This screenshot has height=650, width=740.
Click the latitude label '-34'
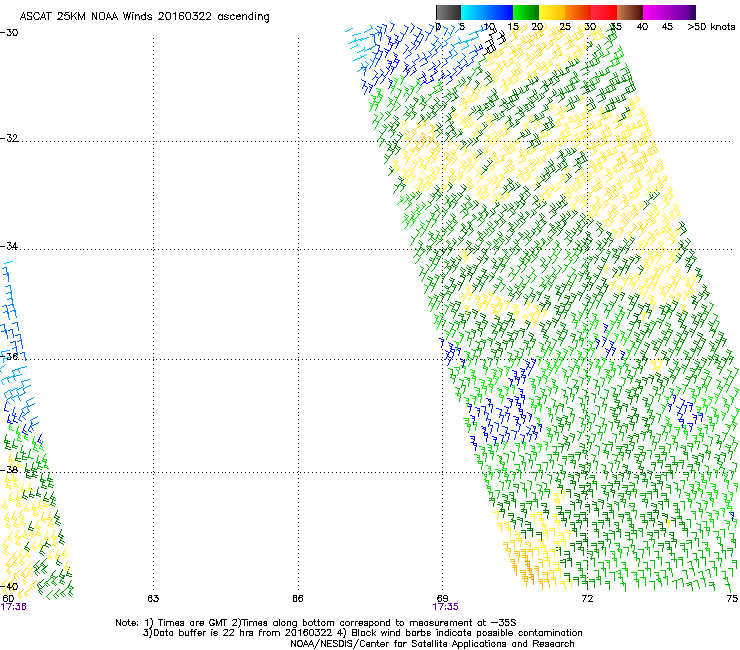(x=9, y=246)
